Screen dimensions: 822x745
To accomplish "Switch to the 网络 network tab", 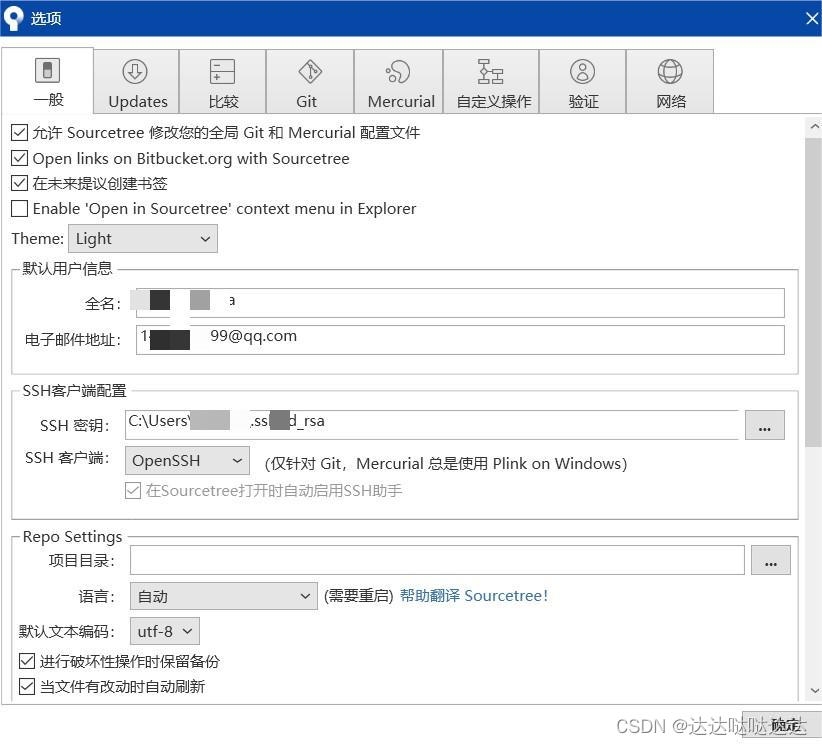I will [670, 81].
